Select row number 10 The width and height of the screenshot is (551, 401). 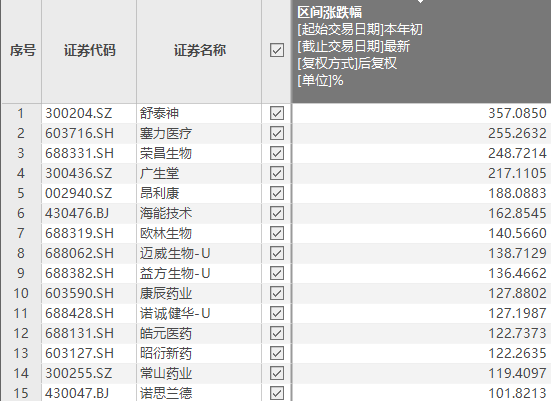pyautogui.click(x=22, y=293)
